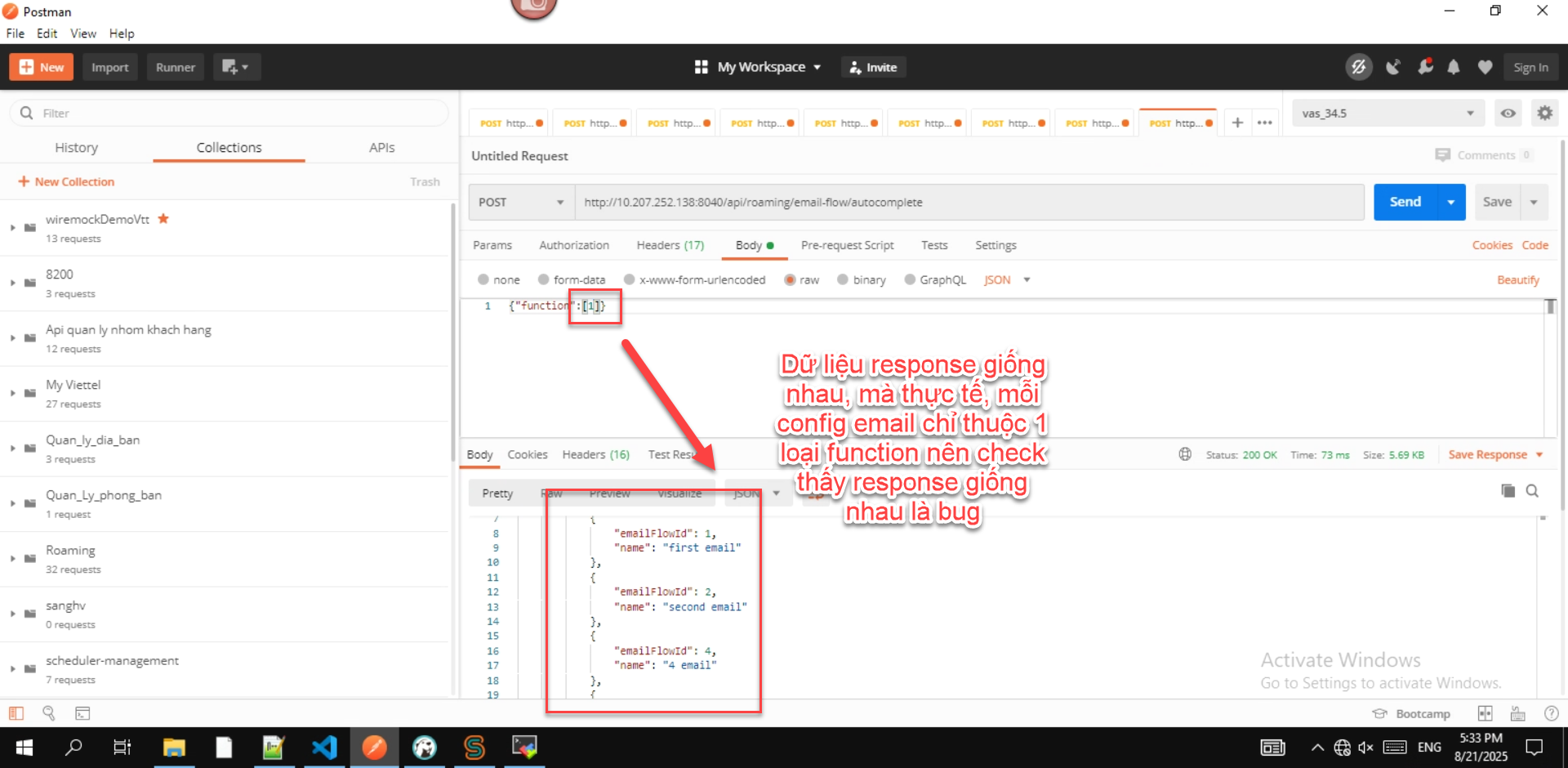Screen dimensions: 1568x768
Task: Click the request URL field
Action: coord(968,202)
